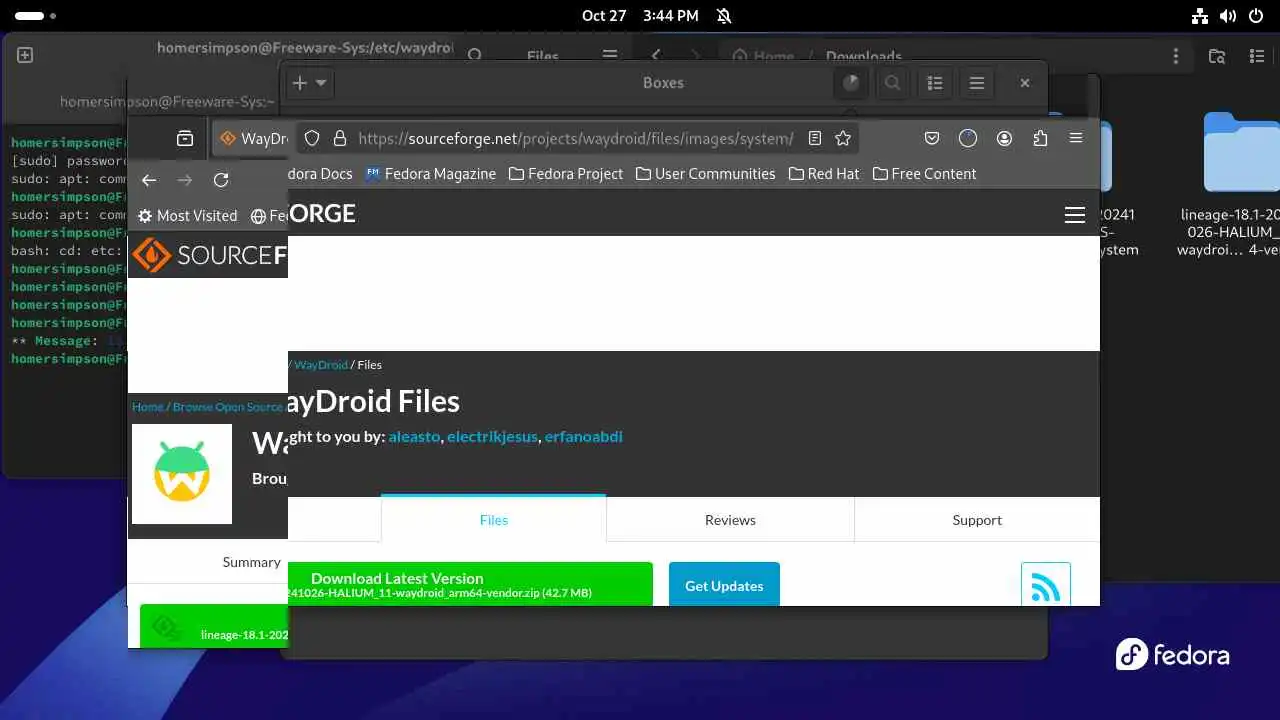This screenshot has width=1280, height=720.
Task: Switch to the Summary tab
Action: 251,562
